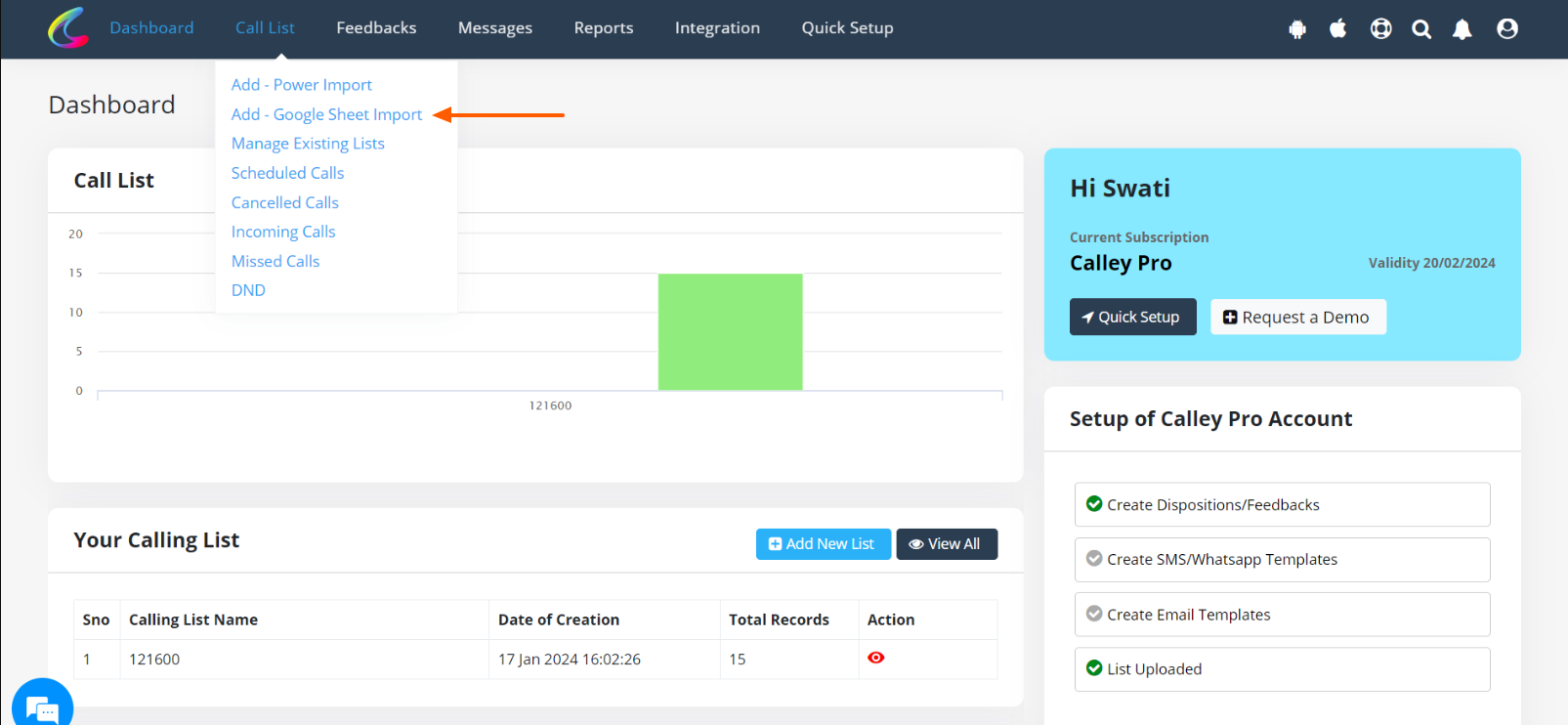This screenshot has height=725, width=1568.
Task: Open the Apple app icon in header
Action: click(1338, 28)
